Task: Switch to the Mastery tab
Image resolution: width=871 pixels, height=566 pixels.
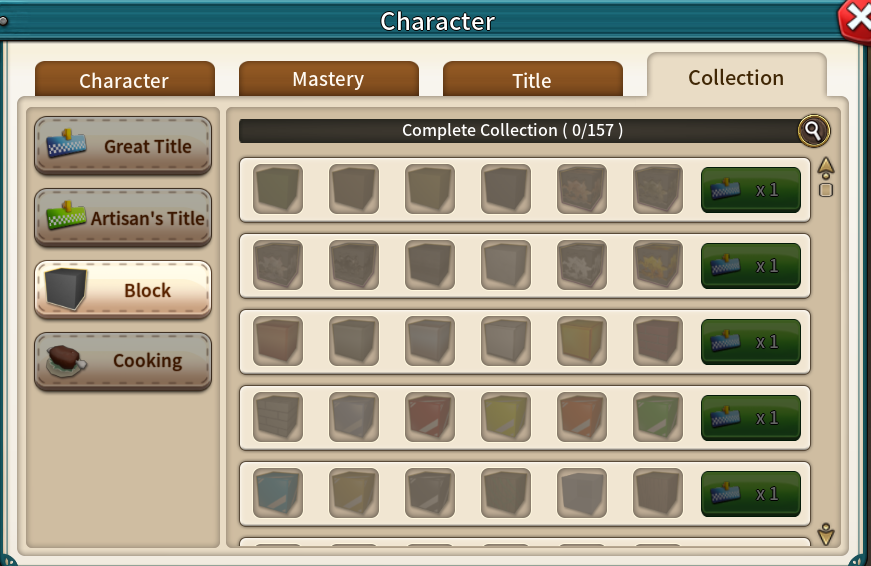Action: pyautogui.click(x=328, y=79)
